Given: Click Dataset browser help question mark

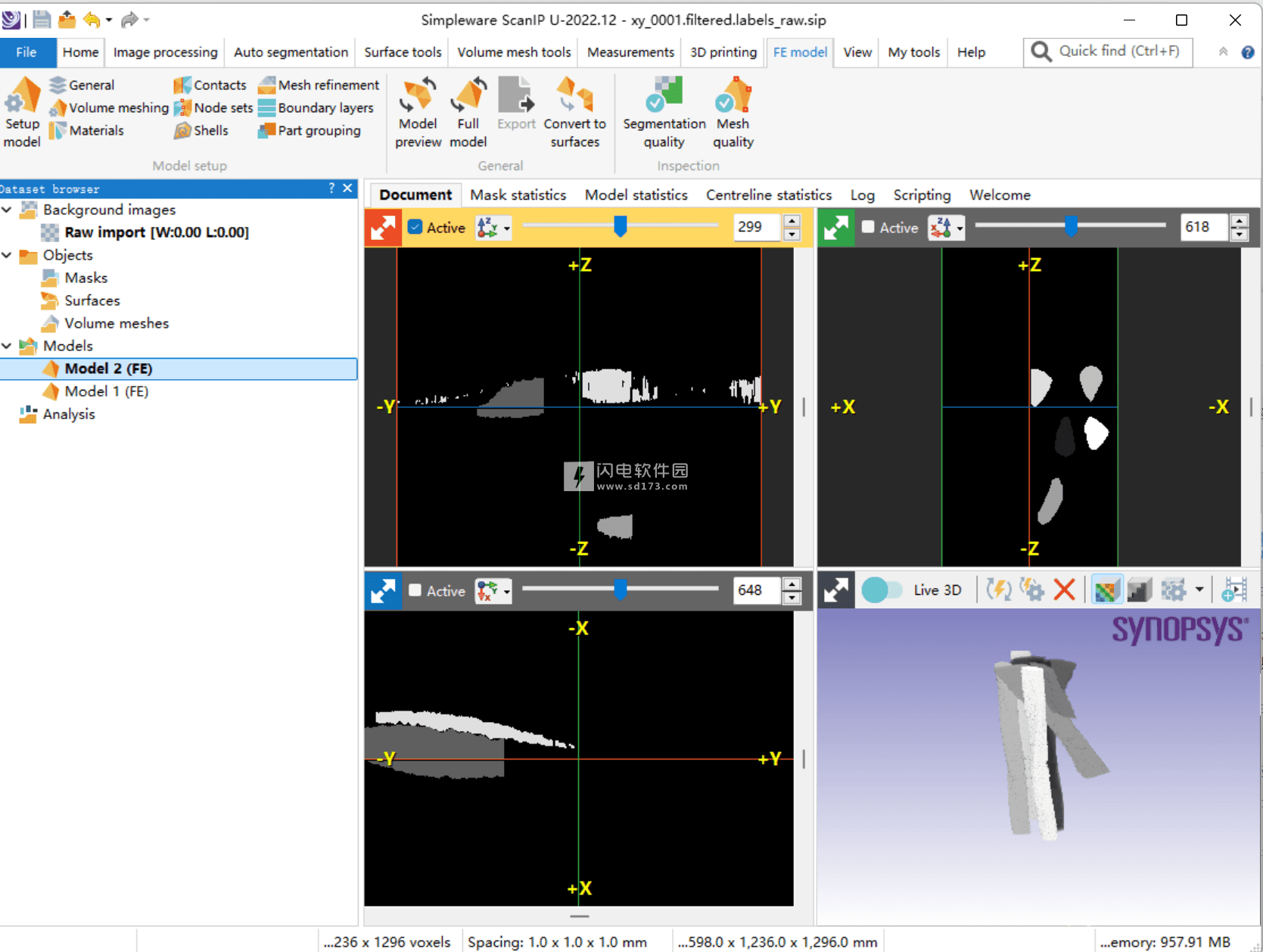Looking at the screenshot, I should point(331,188).
